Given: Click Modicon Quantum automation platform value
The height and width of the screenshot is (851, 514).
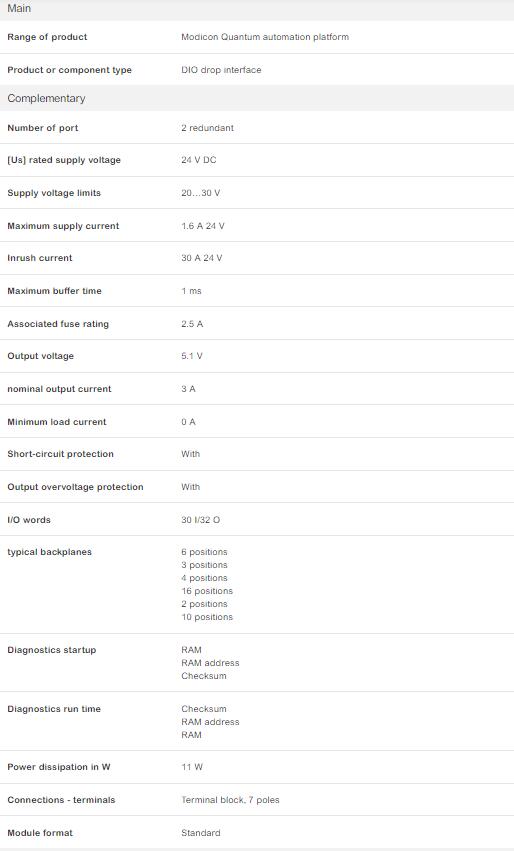Looking at the screenshot, I should pos(265,37).
